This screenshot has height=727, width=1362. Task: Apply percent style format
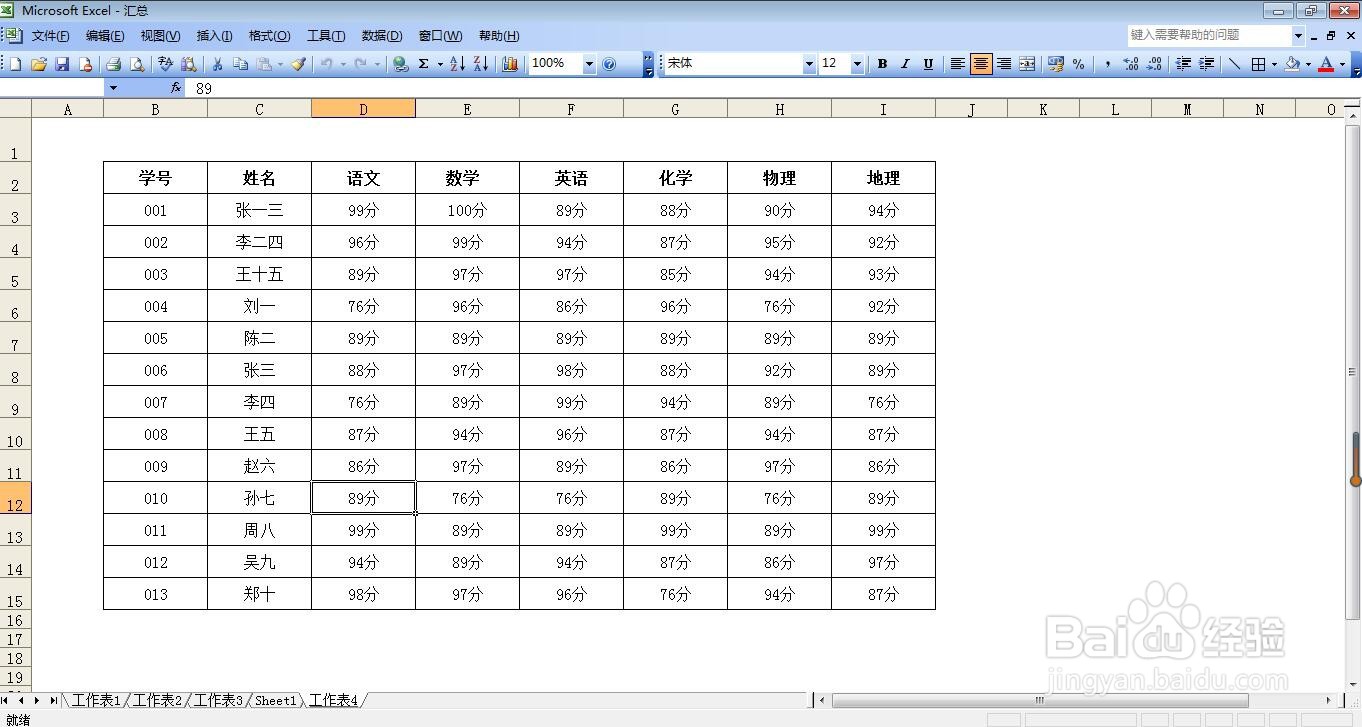[x=1078, y=63]
